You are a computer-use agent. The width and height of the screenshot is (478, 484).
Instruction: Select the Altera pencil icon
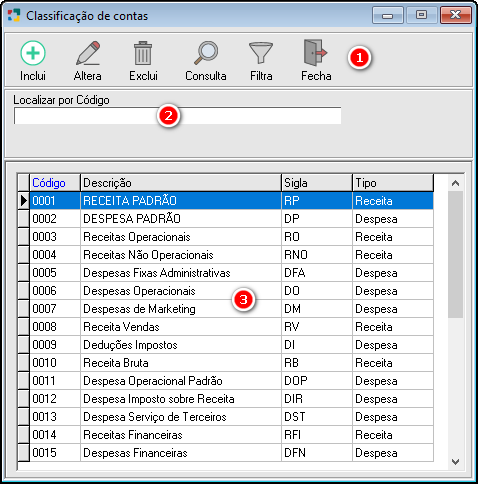point(88,53)
